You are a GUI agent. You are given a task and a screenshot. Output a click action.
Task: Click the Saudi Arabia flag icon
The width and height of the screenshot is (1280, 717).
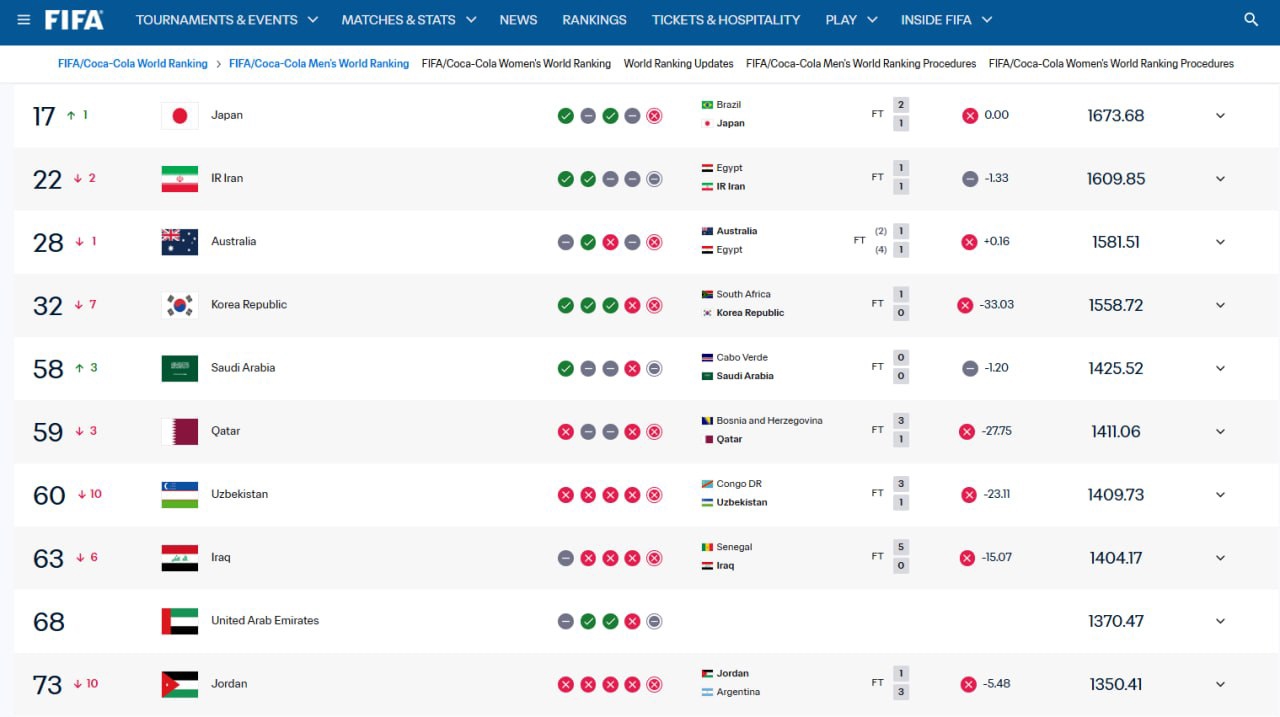(180, 368)
